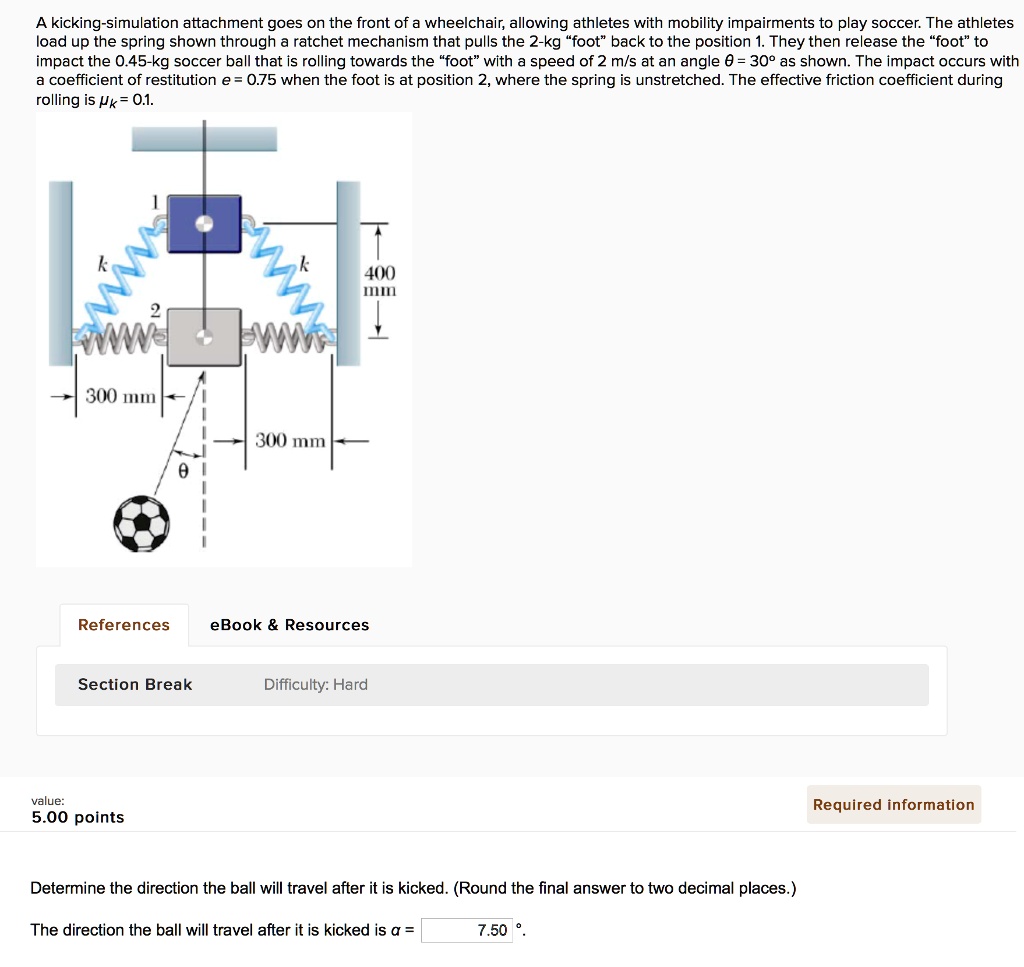The image size is (1024, 967).
Task: Open the eBook & Resources tab
Action: 288,624
